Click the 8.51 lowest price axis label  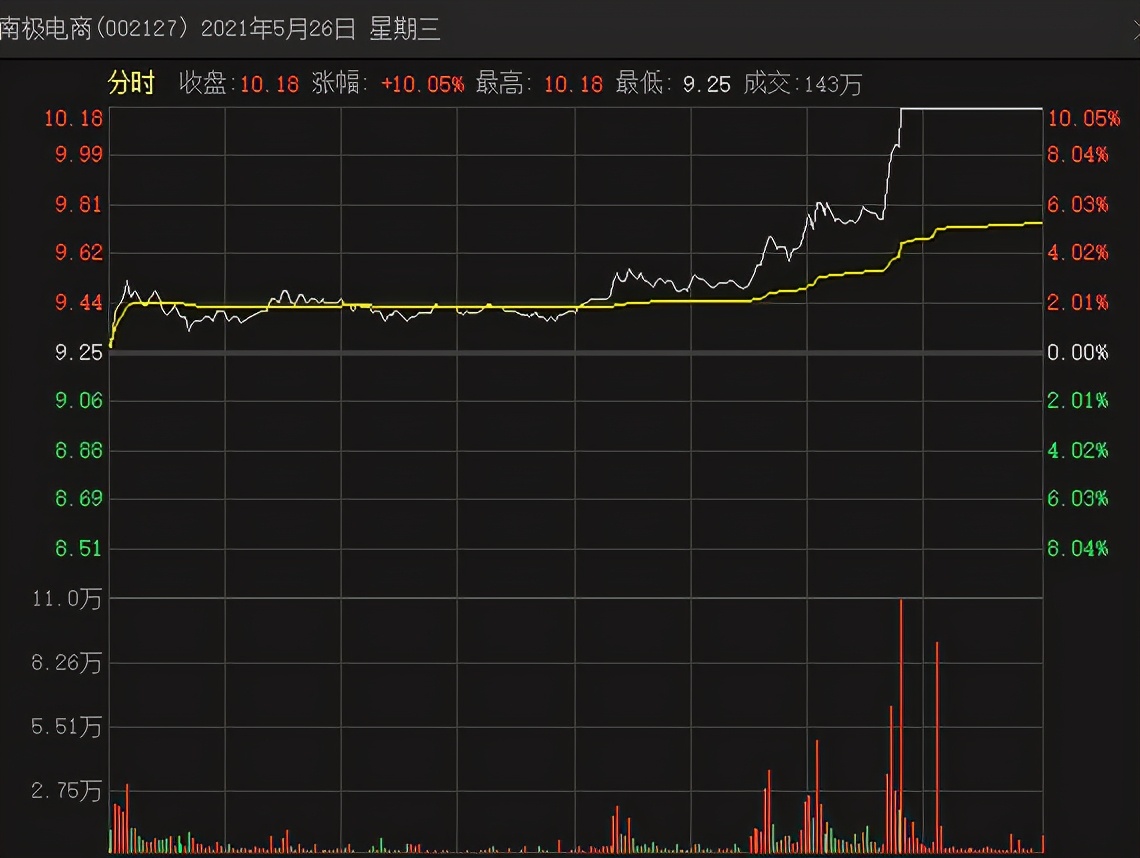tap(79, 548)
